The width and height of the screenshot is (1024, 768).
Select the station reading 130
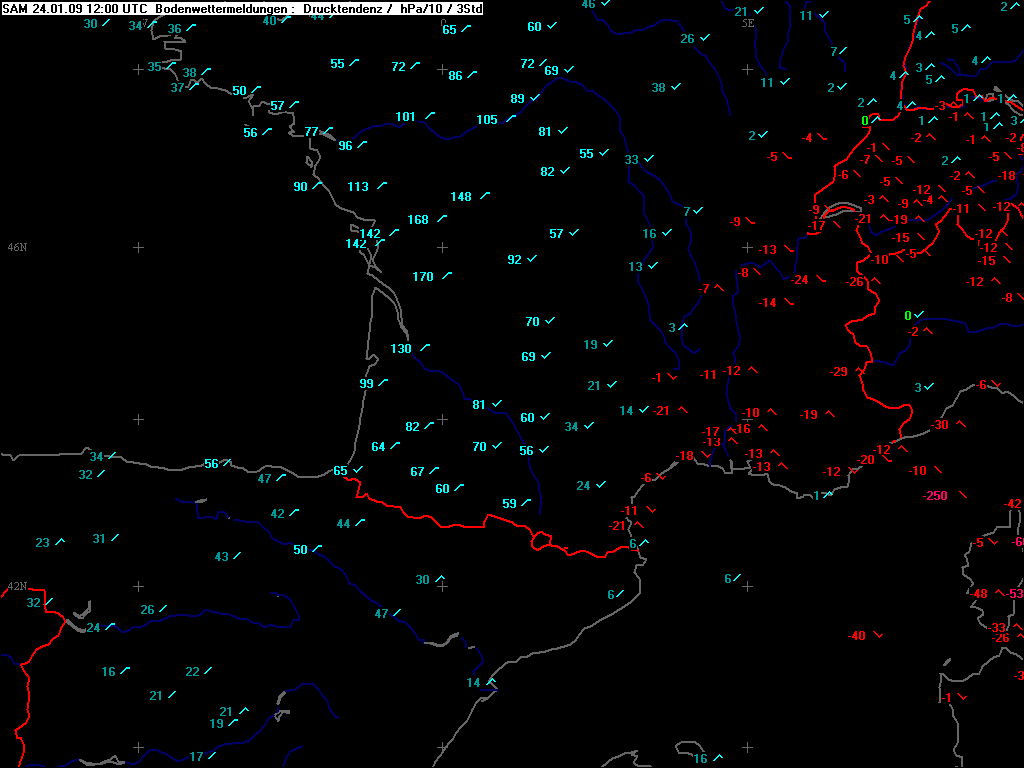click(x=401, y=349)
